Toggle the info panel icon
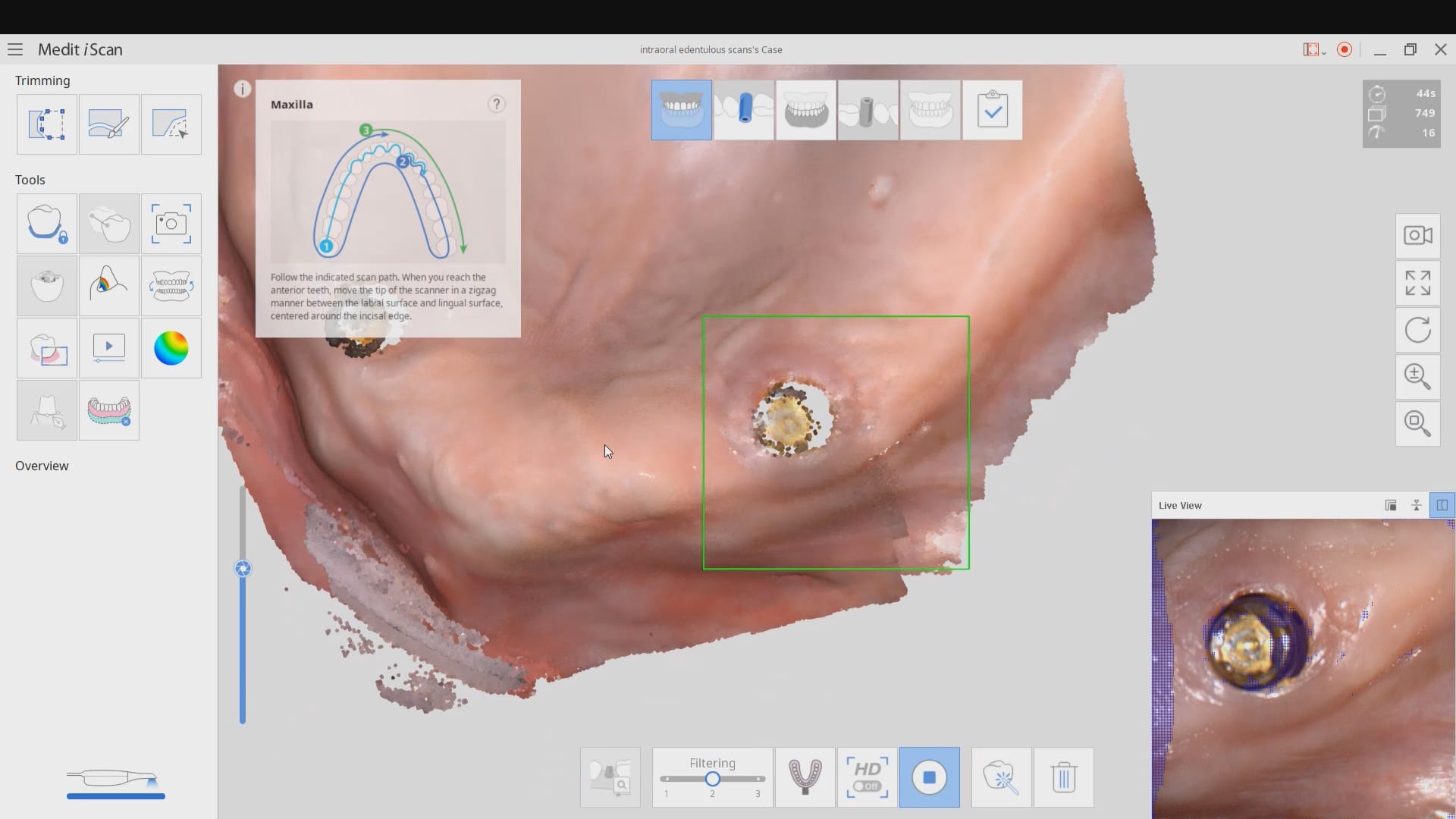This screenshot has width=1456, height=819. coord(242,89)
